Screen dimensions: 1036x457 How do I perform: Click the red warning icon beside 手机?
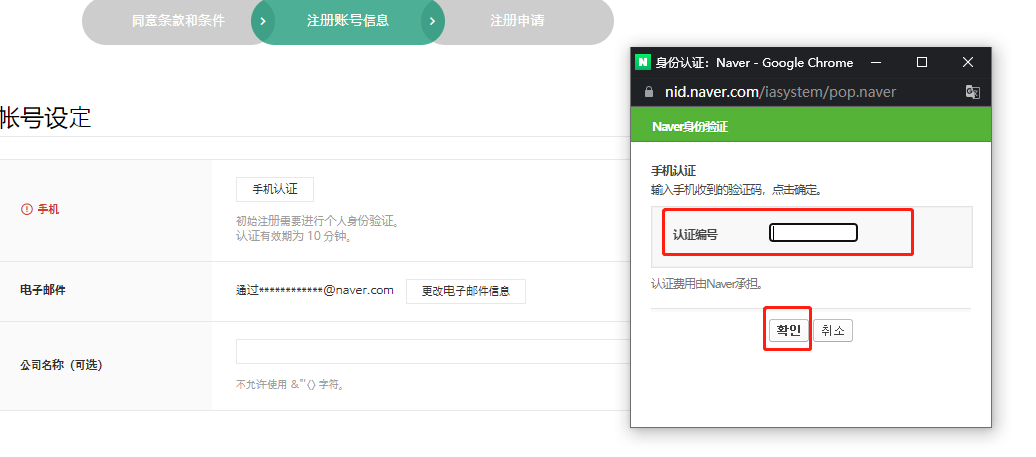[26, 209]
